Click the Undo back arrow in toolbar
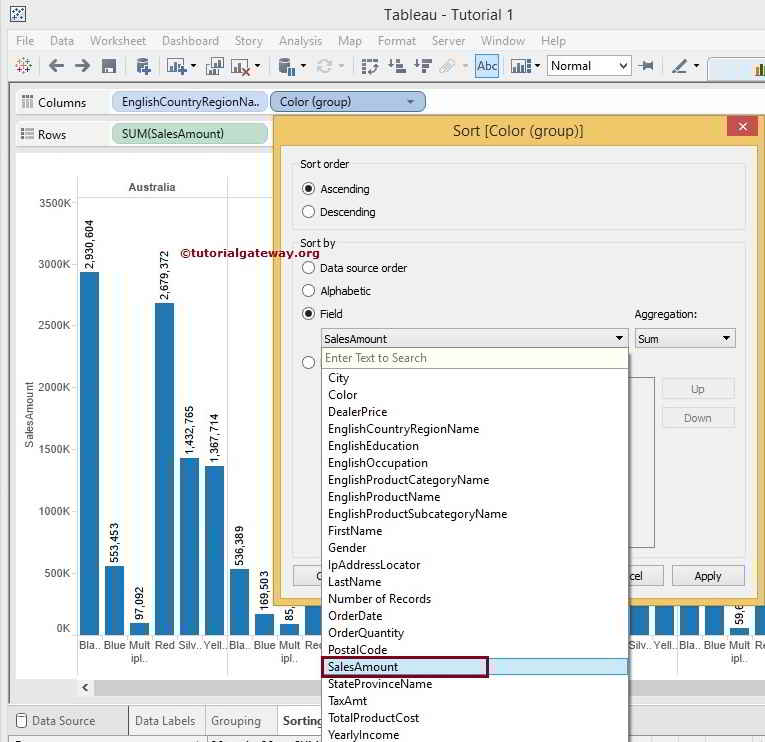The width and height of the screenshot is (765, 742). click(57, 66)
